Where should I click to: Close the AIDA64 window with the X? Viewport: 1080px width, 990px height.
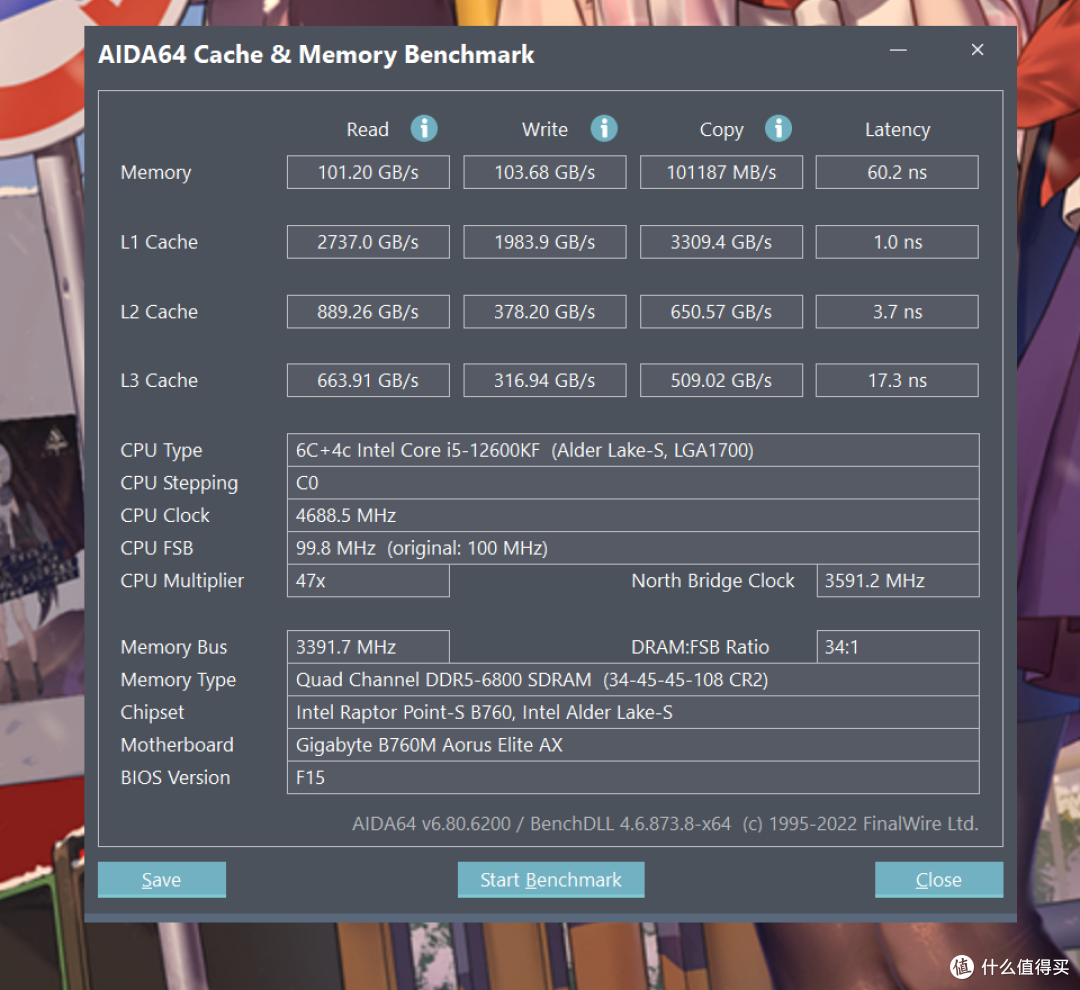(x=977, y=50)
